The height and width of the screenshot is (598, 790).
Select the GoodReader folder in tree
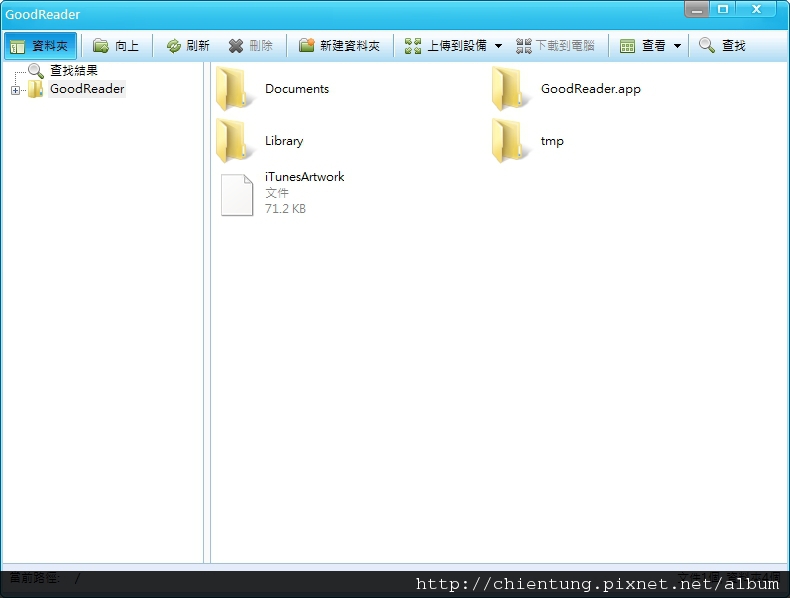point(87,89)
